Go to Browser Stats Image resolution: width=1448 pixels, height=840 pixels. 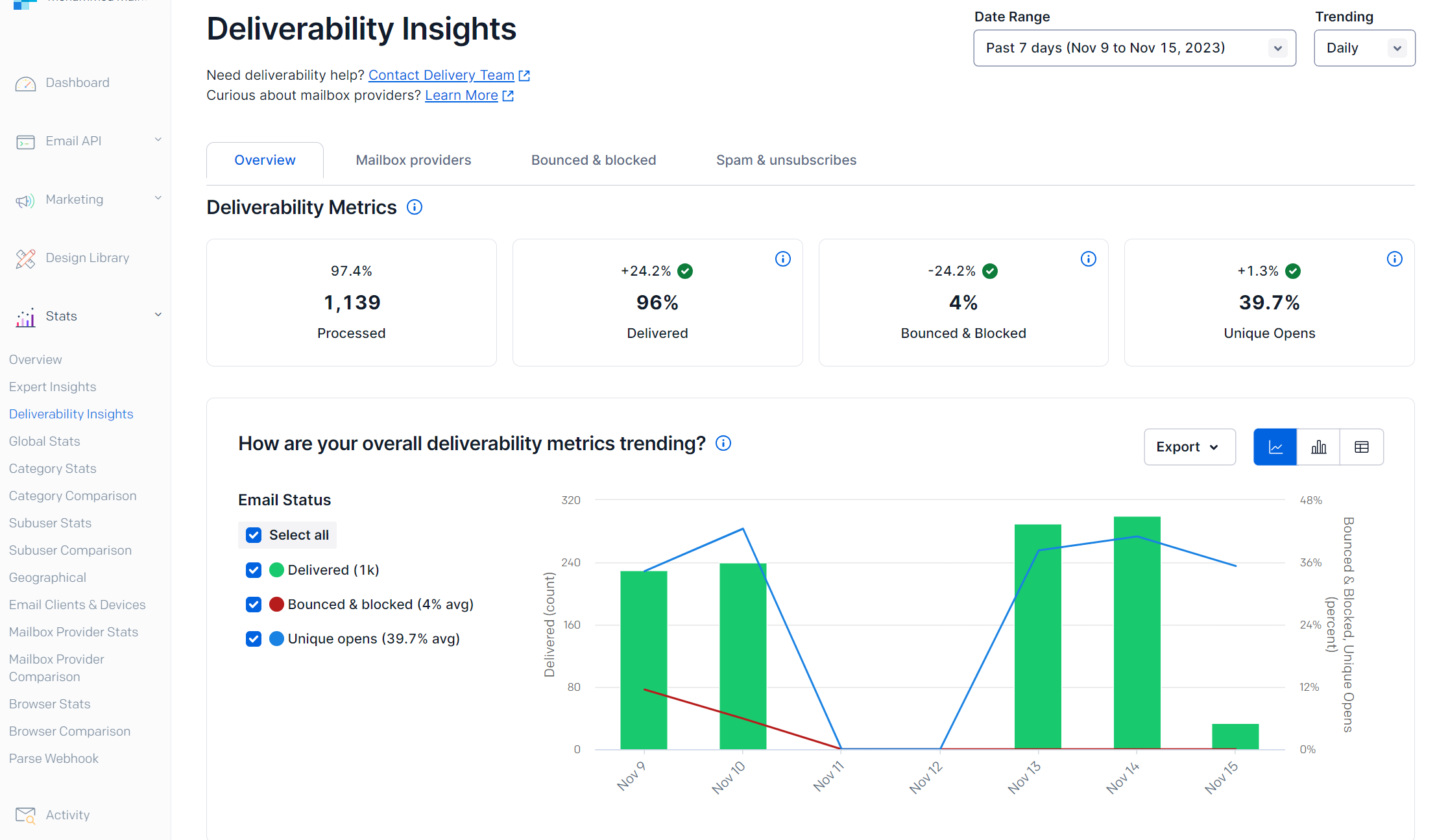click(49, 704)
